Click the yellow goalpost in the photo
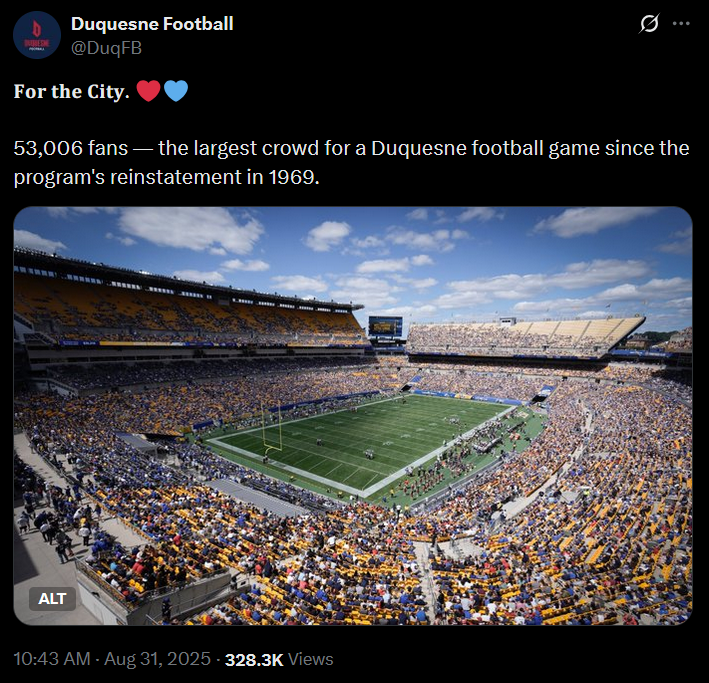709x683 pixels. (272, 427)
